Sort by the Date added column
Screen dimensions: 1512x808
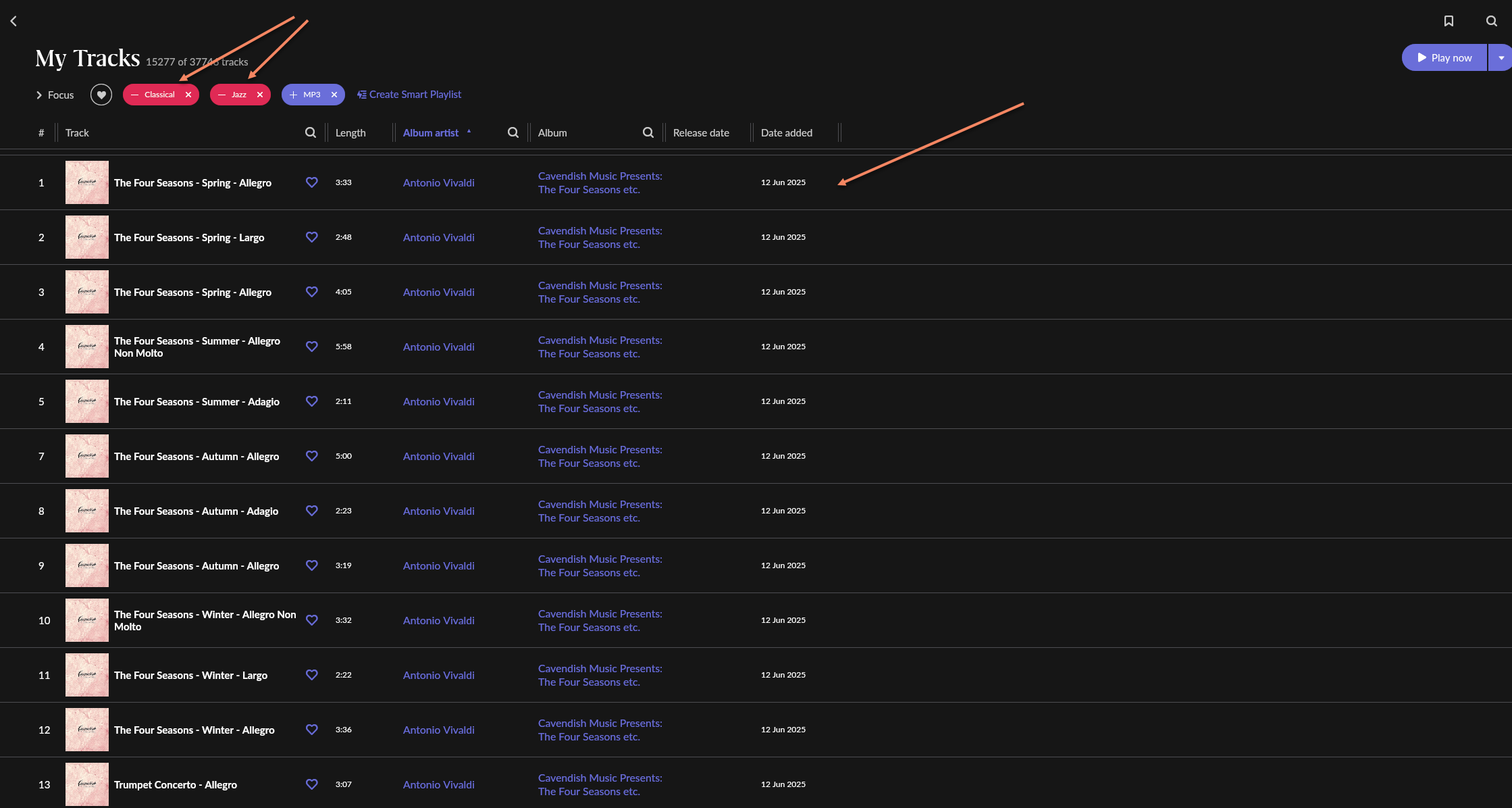[787, 132]
